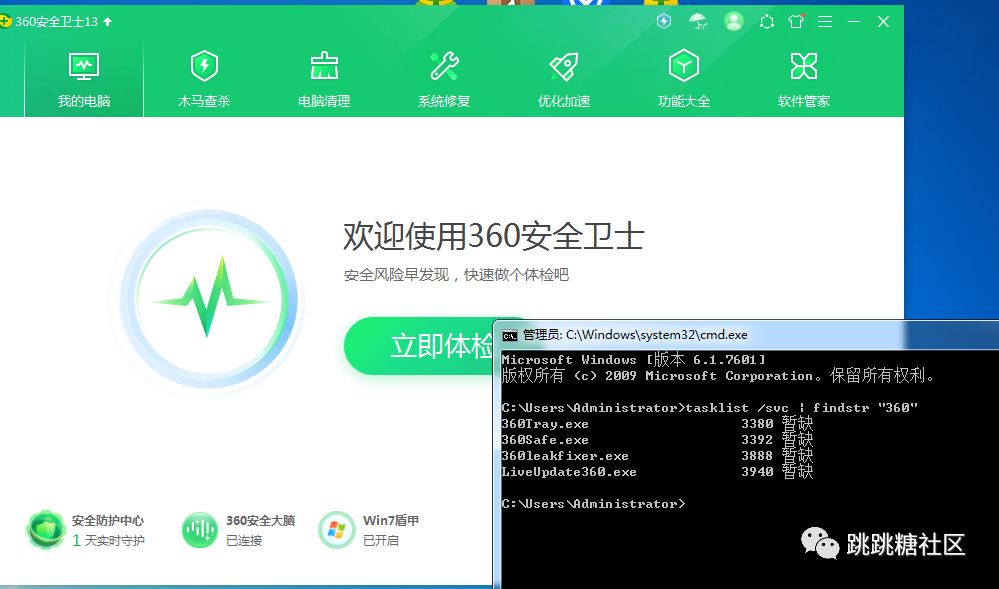Click the last C:\Users\Administrator> prompt

pyautogui.click(x=593, y=504)
